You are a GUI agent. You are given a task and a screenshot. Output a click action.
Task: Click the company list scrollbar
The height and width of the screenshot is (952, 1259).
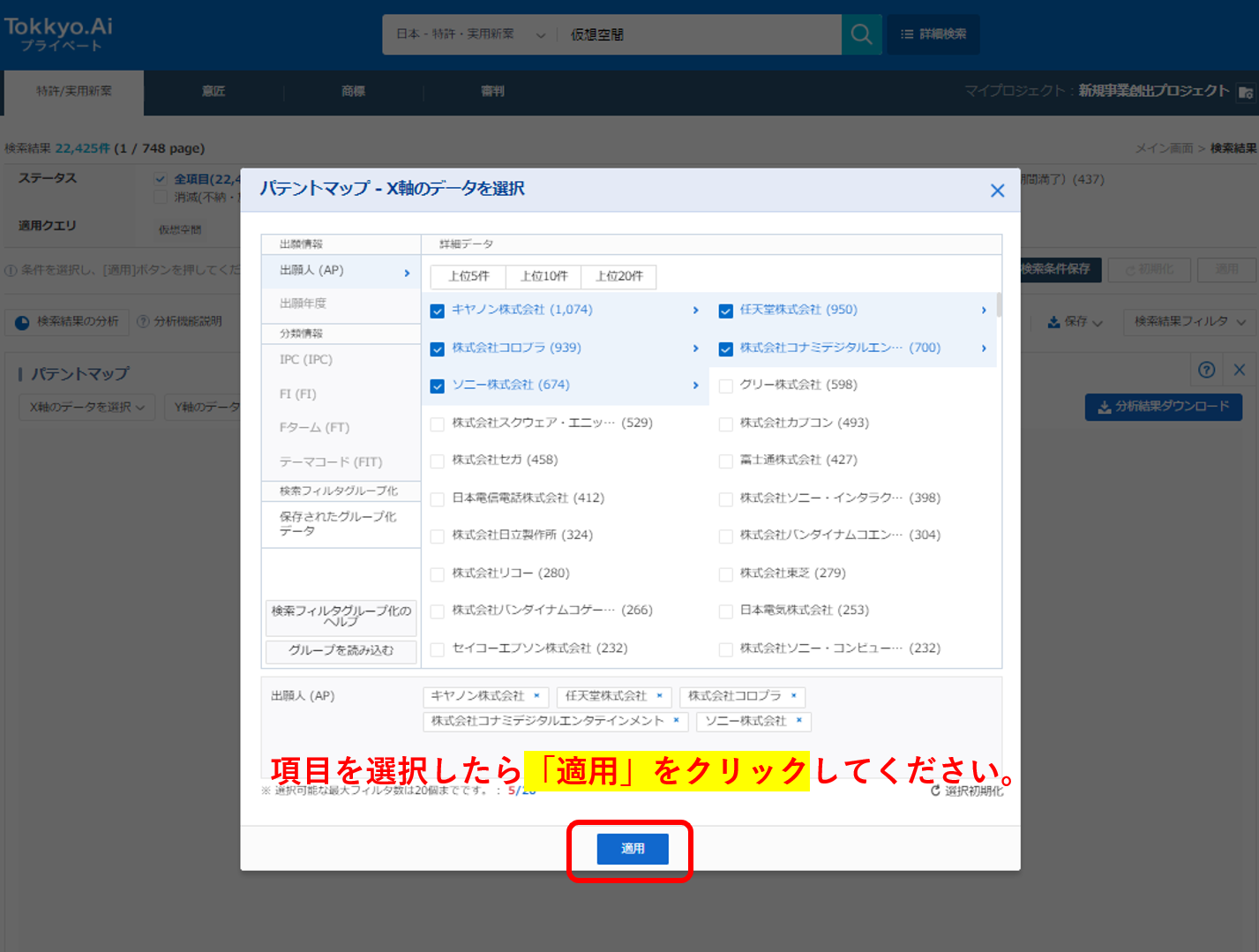coord(999,304)
